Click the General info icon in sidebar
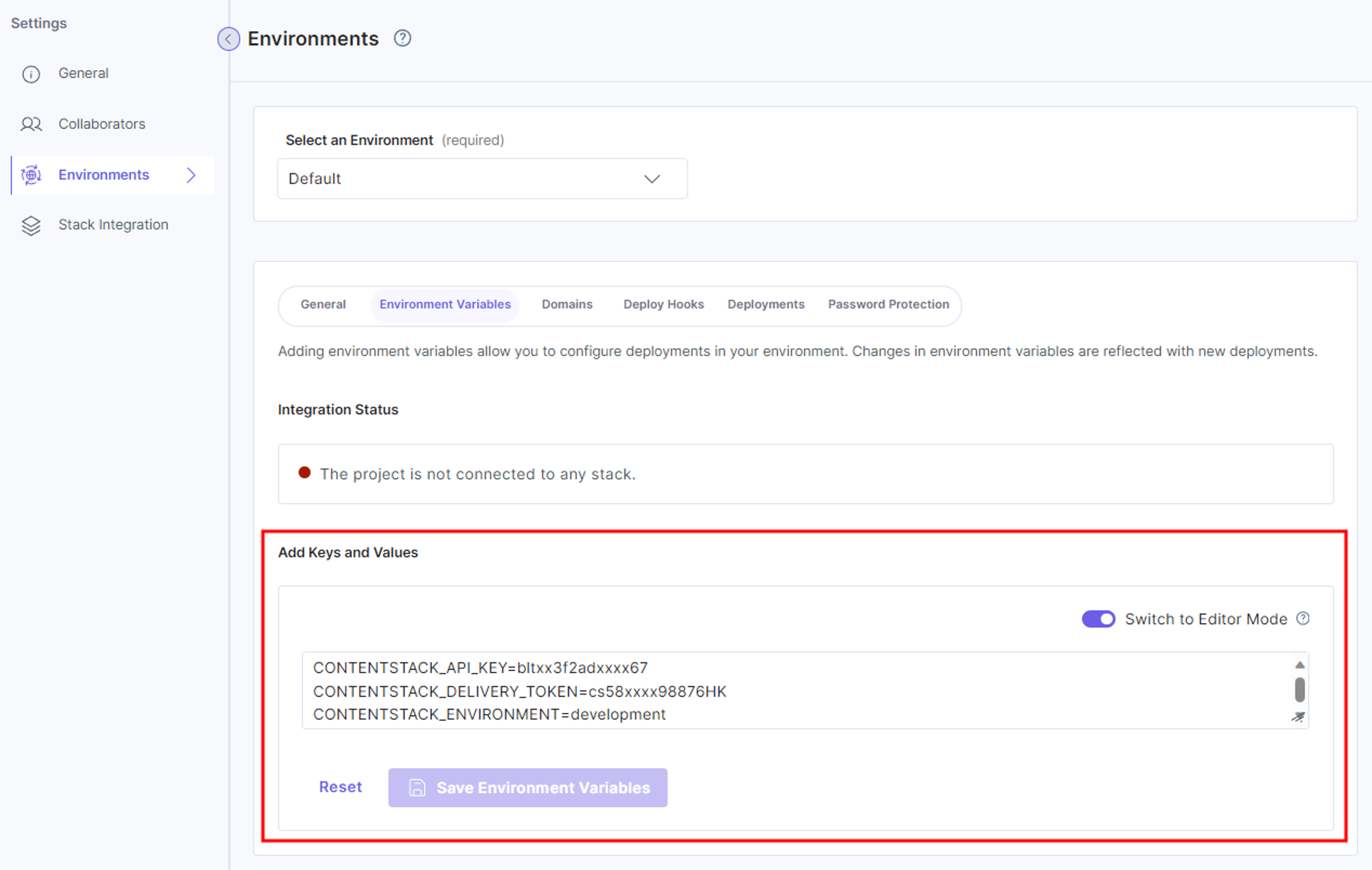This screenshot has width=1372, height=870. pyautogui.click(x=31, y=74)
